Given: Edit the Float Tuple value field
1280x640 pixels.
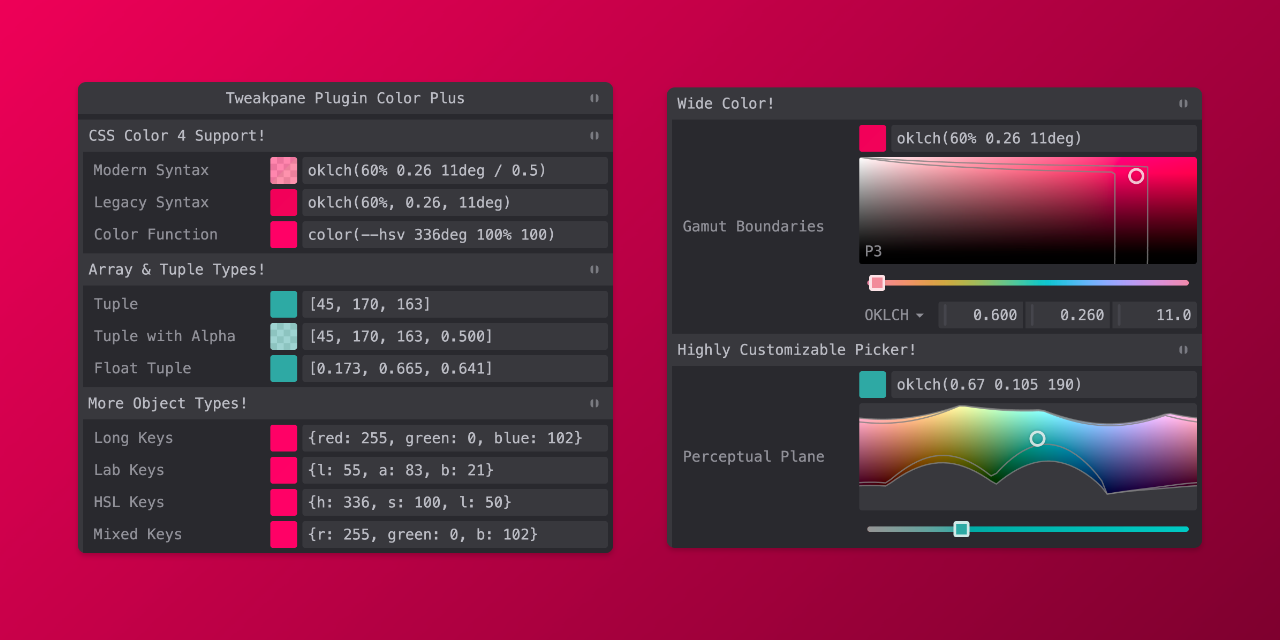Looking at the screenshot, I should click(x=455, y=368).
